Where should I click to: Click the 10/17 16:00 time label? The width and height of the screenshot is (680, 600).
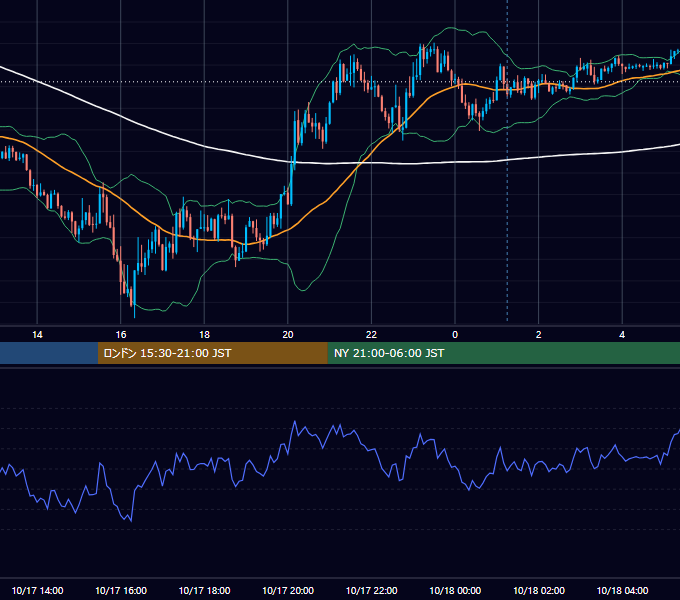121,590
